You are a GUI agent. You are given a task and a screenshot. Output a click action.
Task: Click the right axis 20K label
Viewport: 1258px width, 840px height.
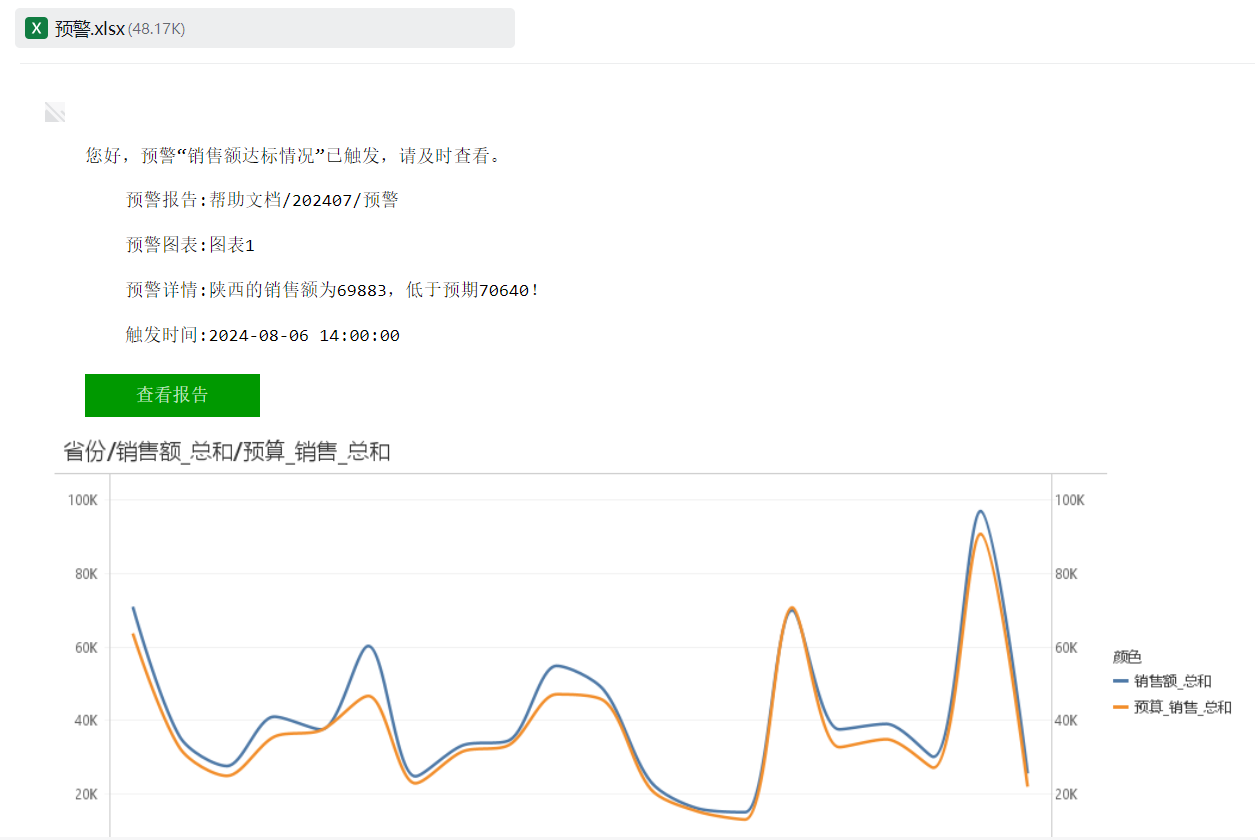[1068, 794]
